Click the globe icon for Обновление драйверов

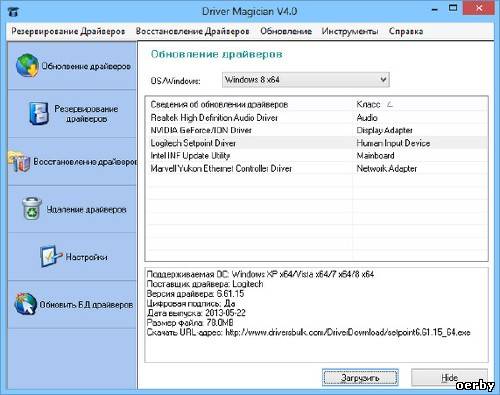click(x=27, y=66)
